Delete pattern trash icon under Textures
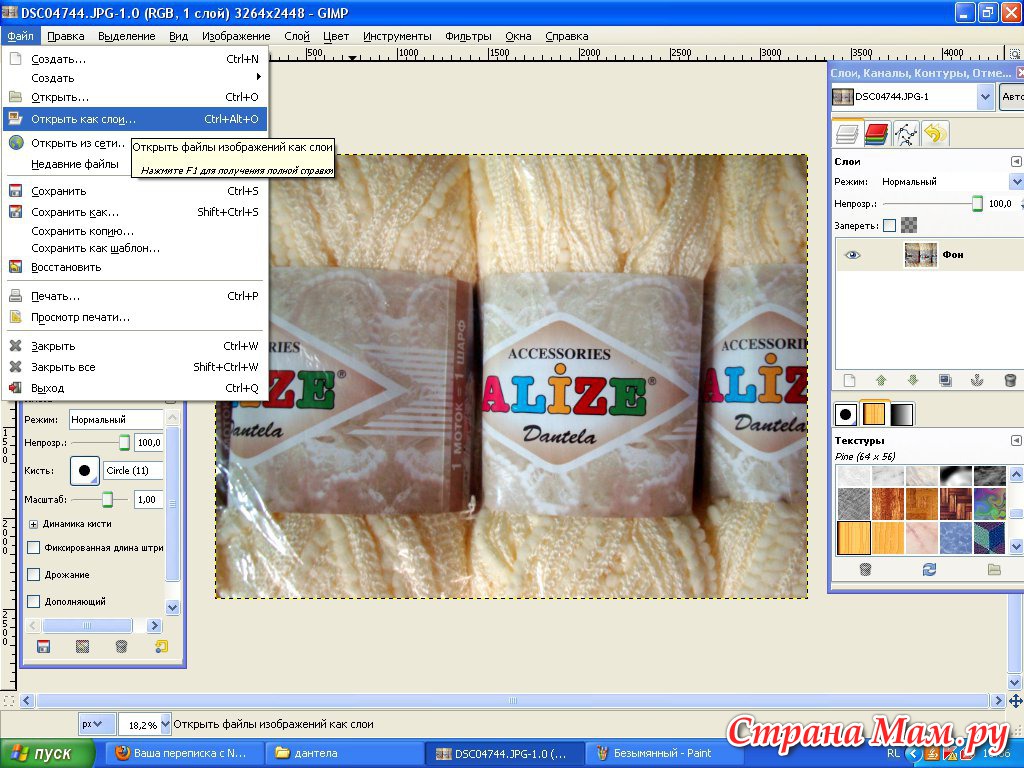The height and width of the screenshot is (768, 1024). pyautogui.click(x=865, y=569)
